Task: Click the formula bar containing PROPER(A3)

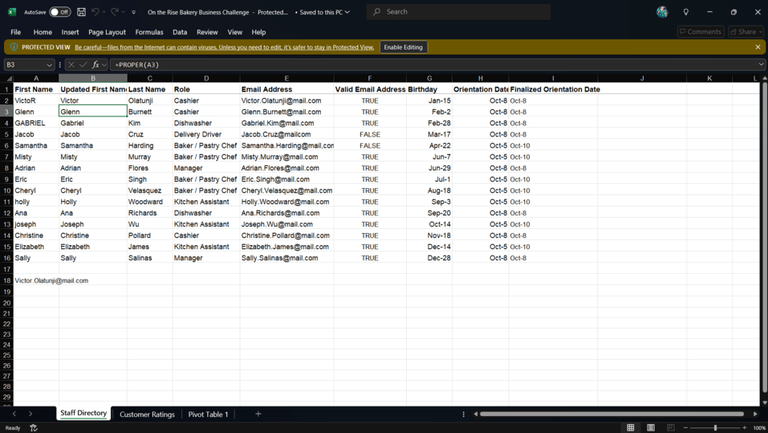Action: (x=433, y=65)
